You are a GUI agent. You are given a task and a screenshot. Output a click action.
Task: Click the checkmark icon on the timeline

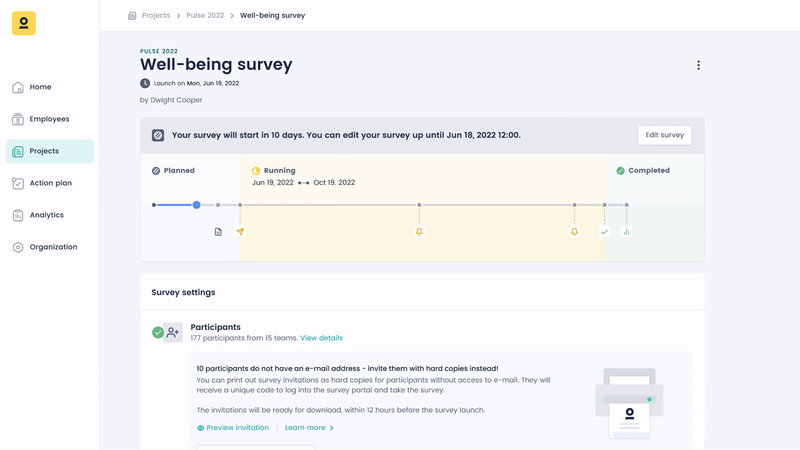point(604,232)
